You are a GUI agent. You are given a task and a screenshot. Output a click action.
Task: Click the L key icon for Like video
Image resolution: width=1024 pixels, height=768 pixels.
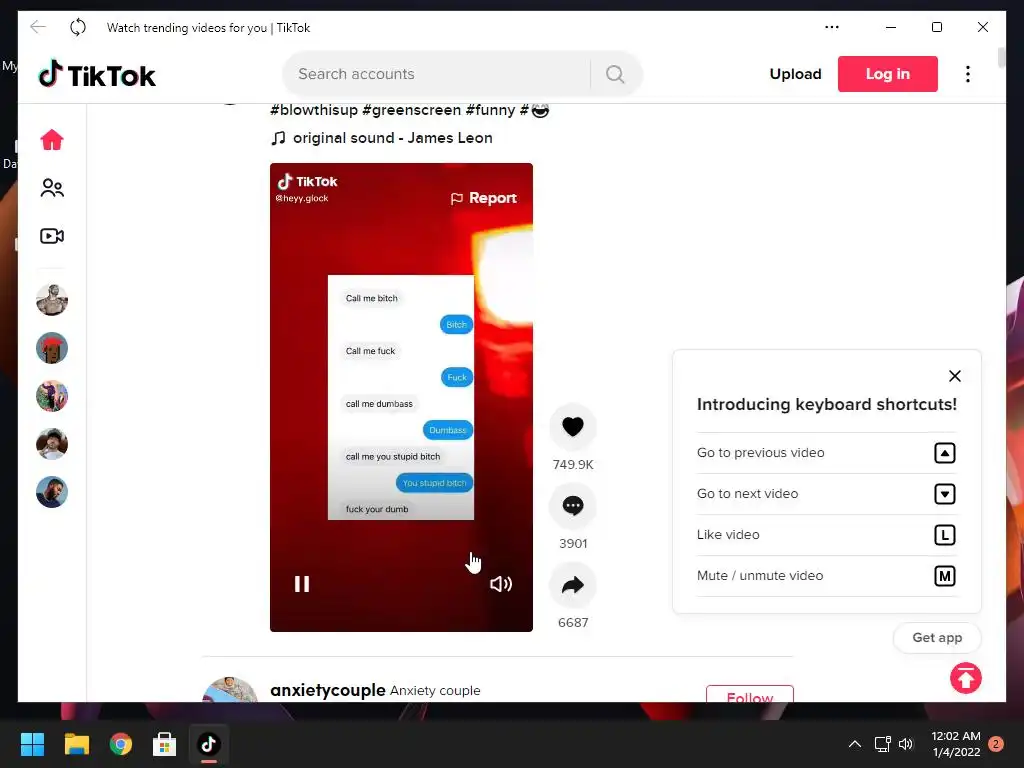point(944,535)
